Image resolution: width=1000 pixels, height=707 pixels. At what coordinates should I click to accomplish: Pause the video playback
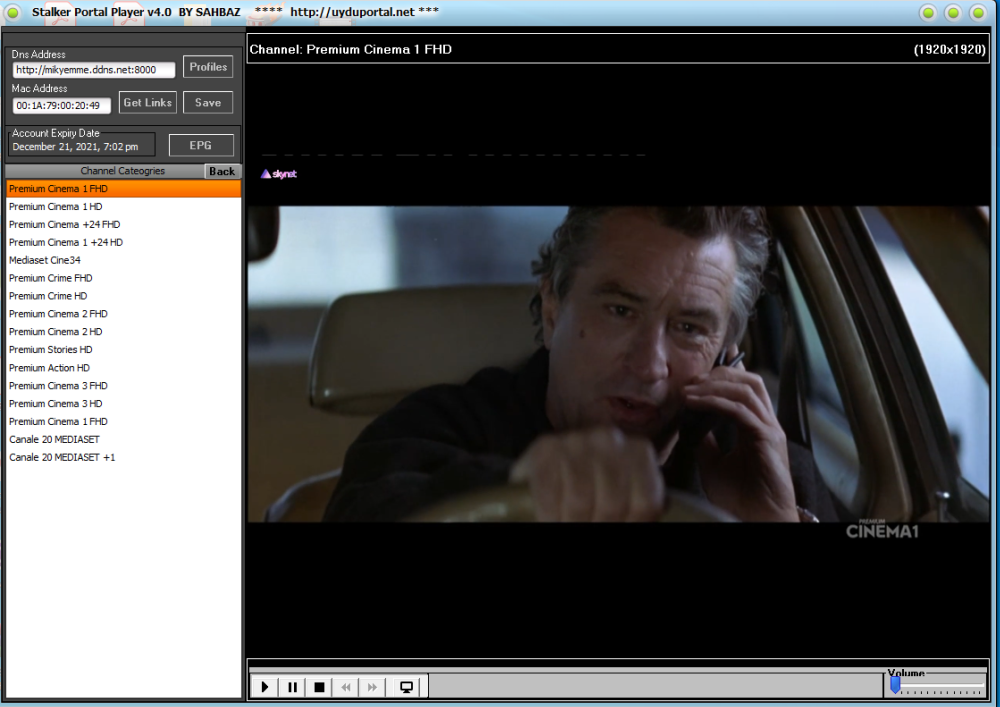(292, 687)
